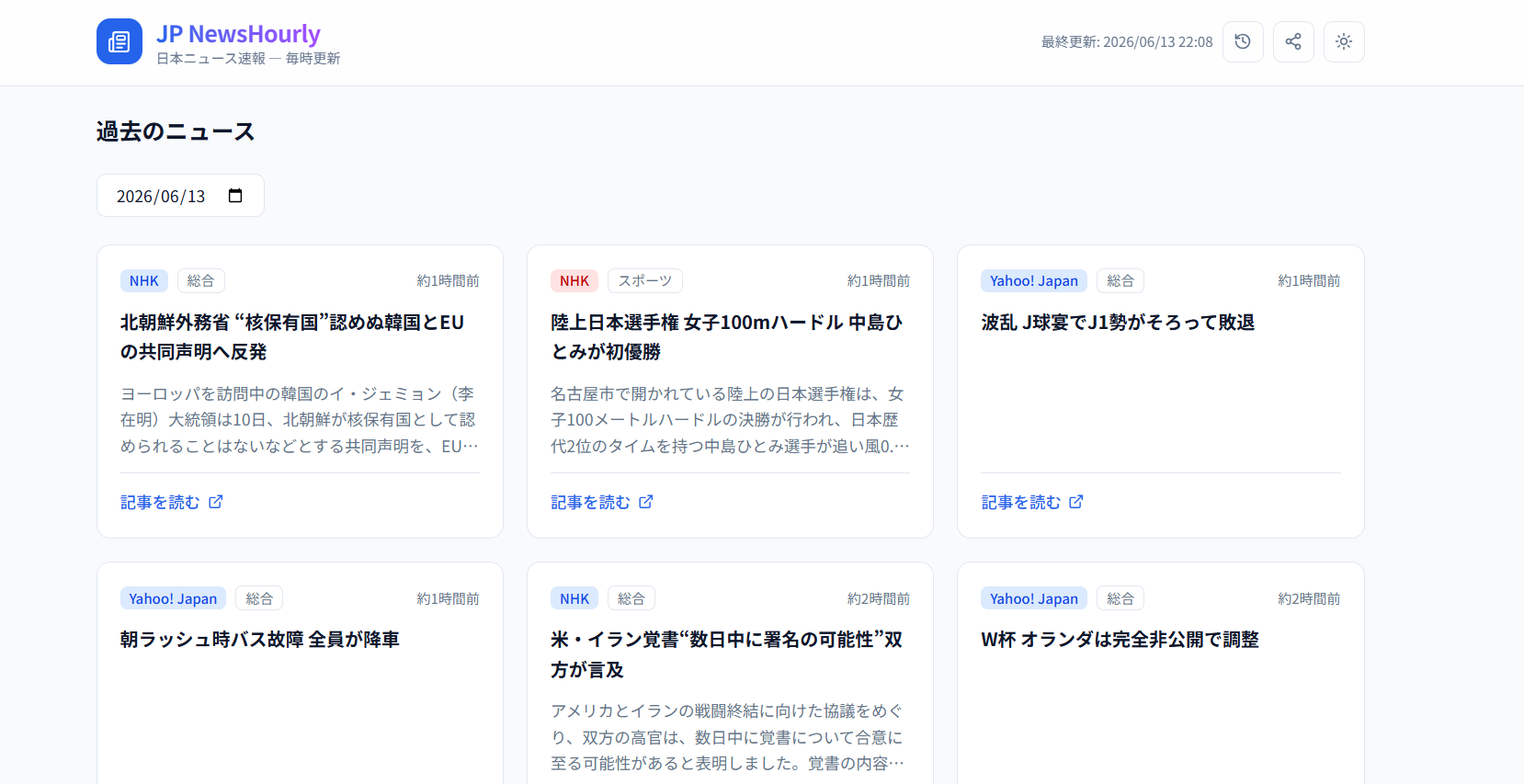Click the share icon button
The width and height of the screenshot is (1524, 784).
point(1293,41)
